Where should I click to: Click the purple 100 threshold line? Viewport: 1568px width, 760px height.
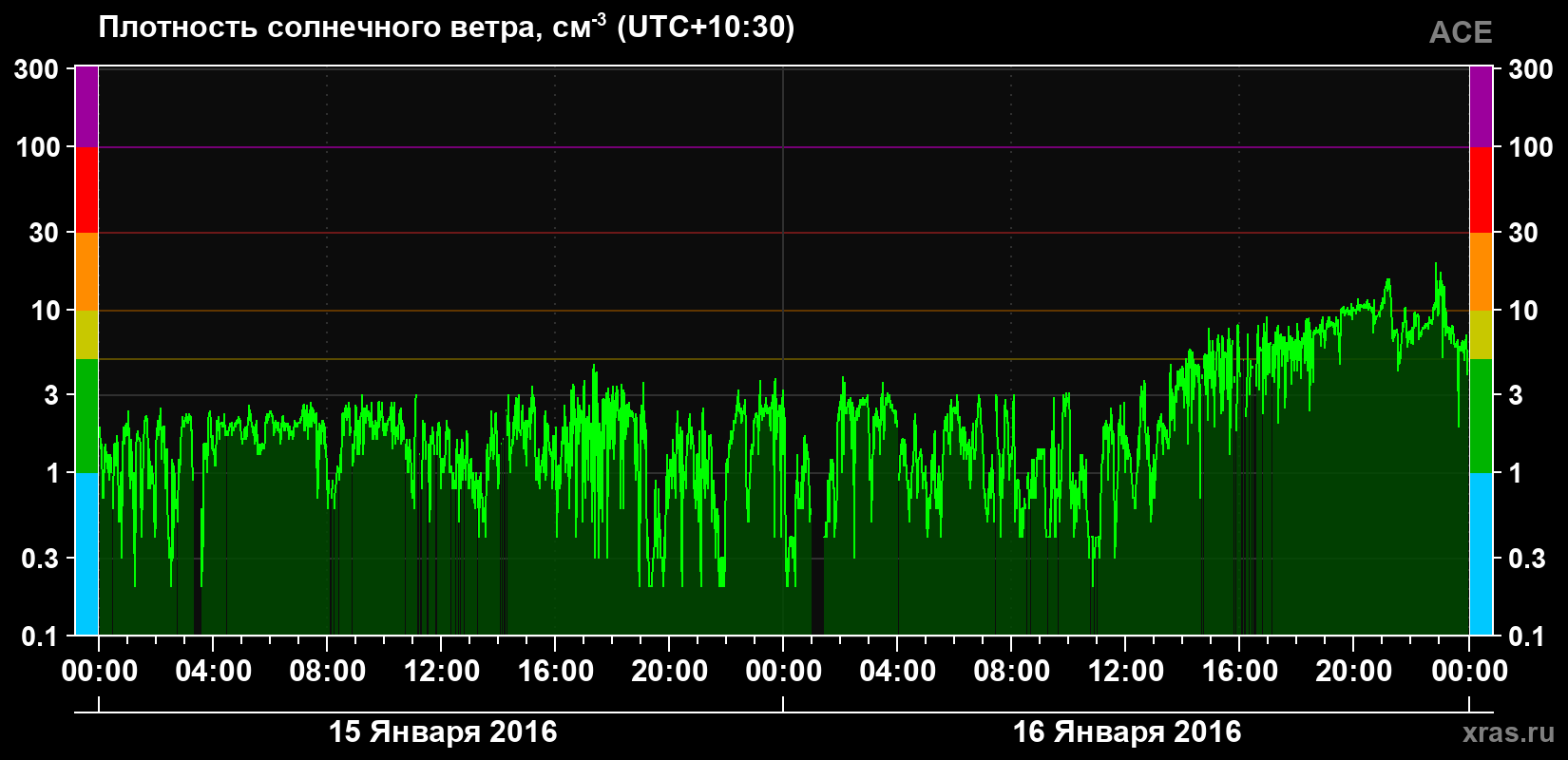pos(784,147)
